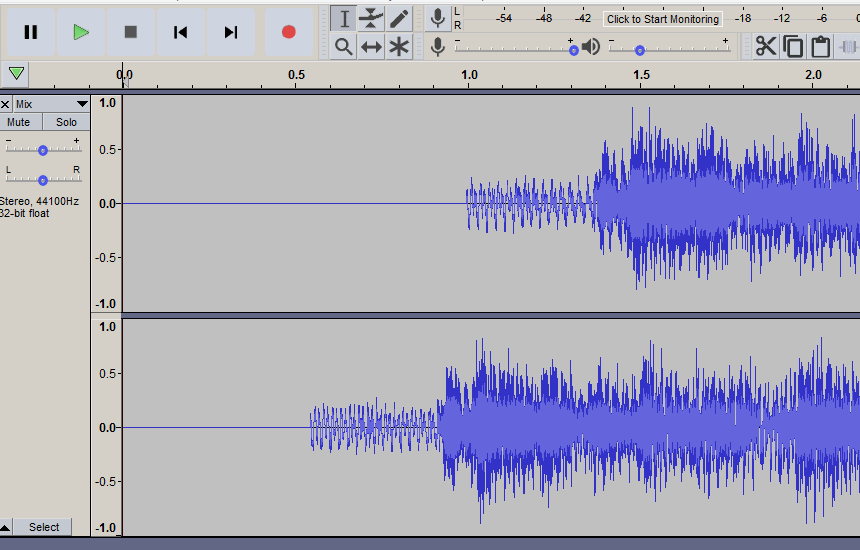Image resolution: width=860 pixels, height=550 pixels.
Task: Choose the Envelope tool
Action: [372, 19]
